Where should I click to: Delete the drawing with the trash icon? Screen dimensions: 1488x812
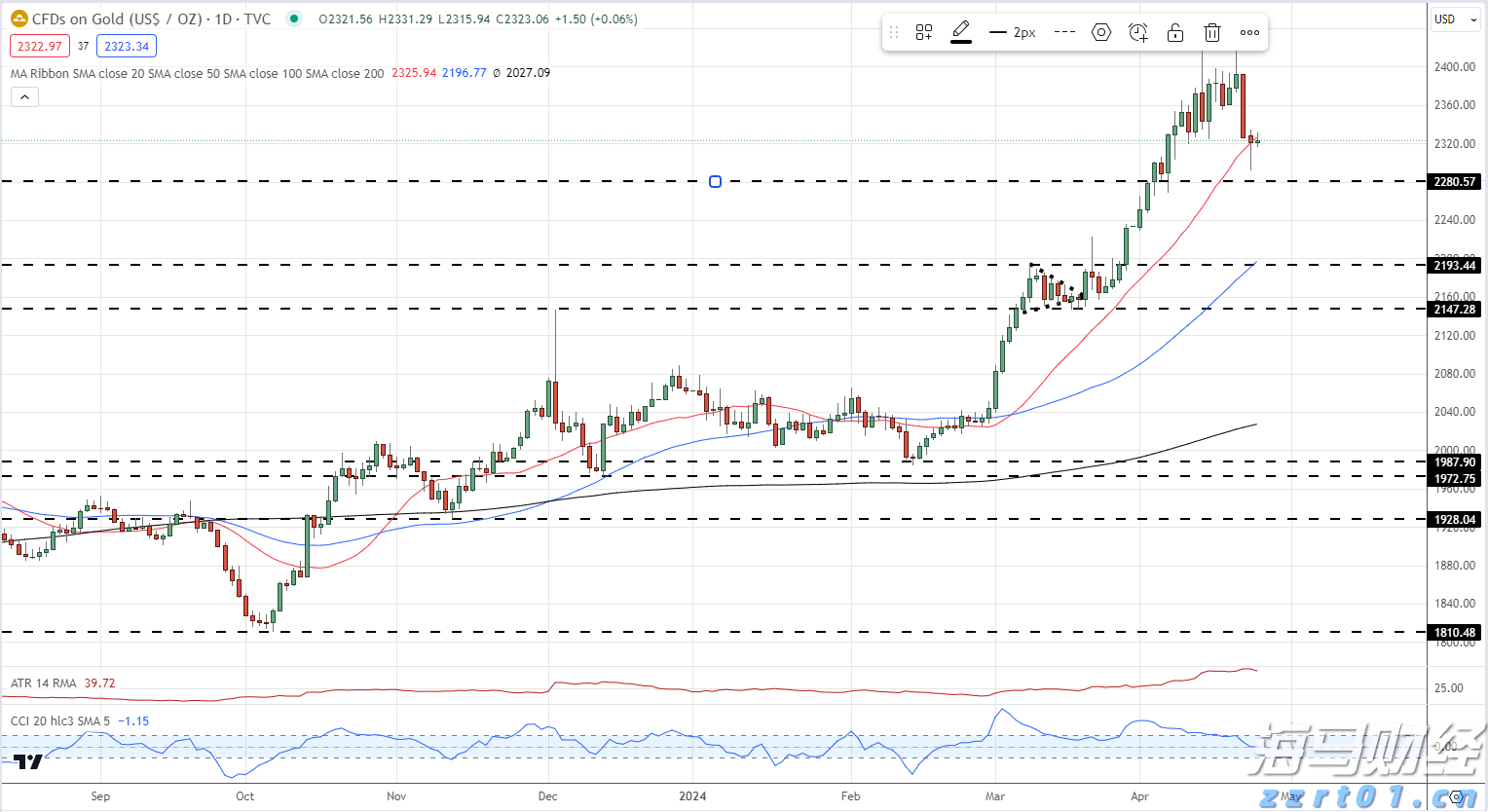[1212, 32]
